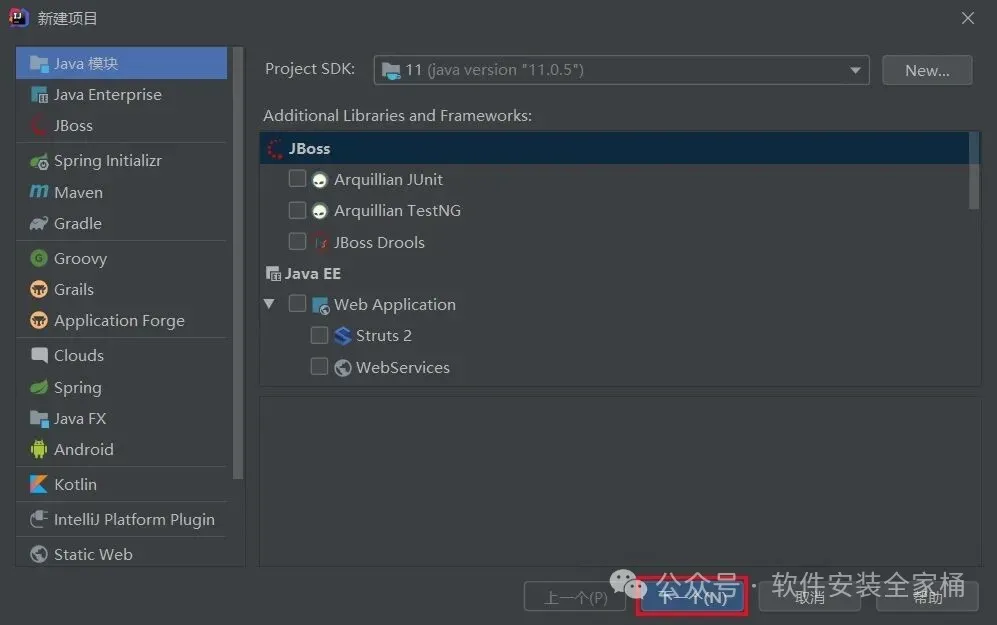This screenshot has width=997, height=625.
Task: Click the Groovy green icon
Action: pos(39,258)
